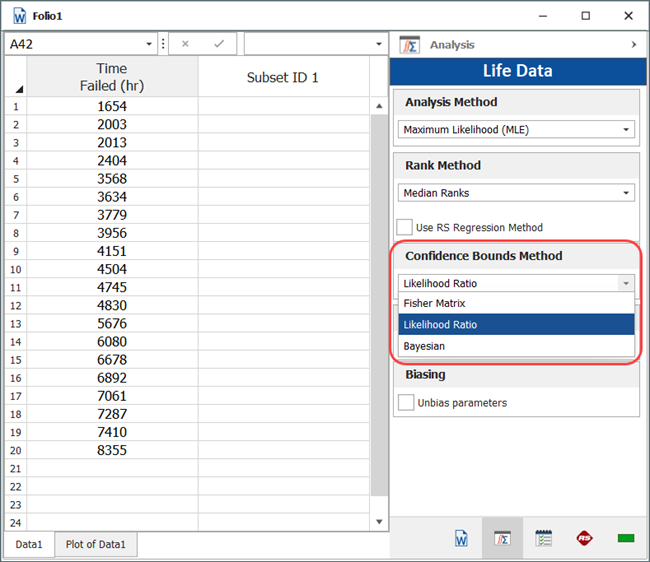The height and width of the screenshot is (562, 650).
Task: Click the green status bar icon
Action: pyautogui.click(x=626, y=538)
